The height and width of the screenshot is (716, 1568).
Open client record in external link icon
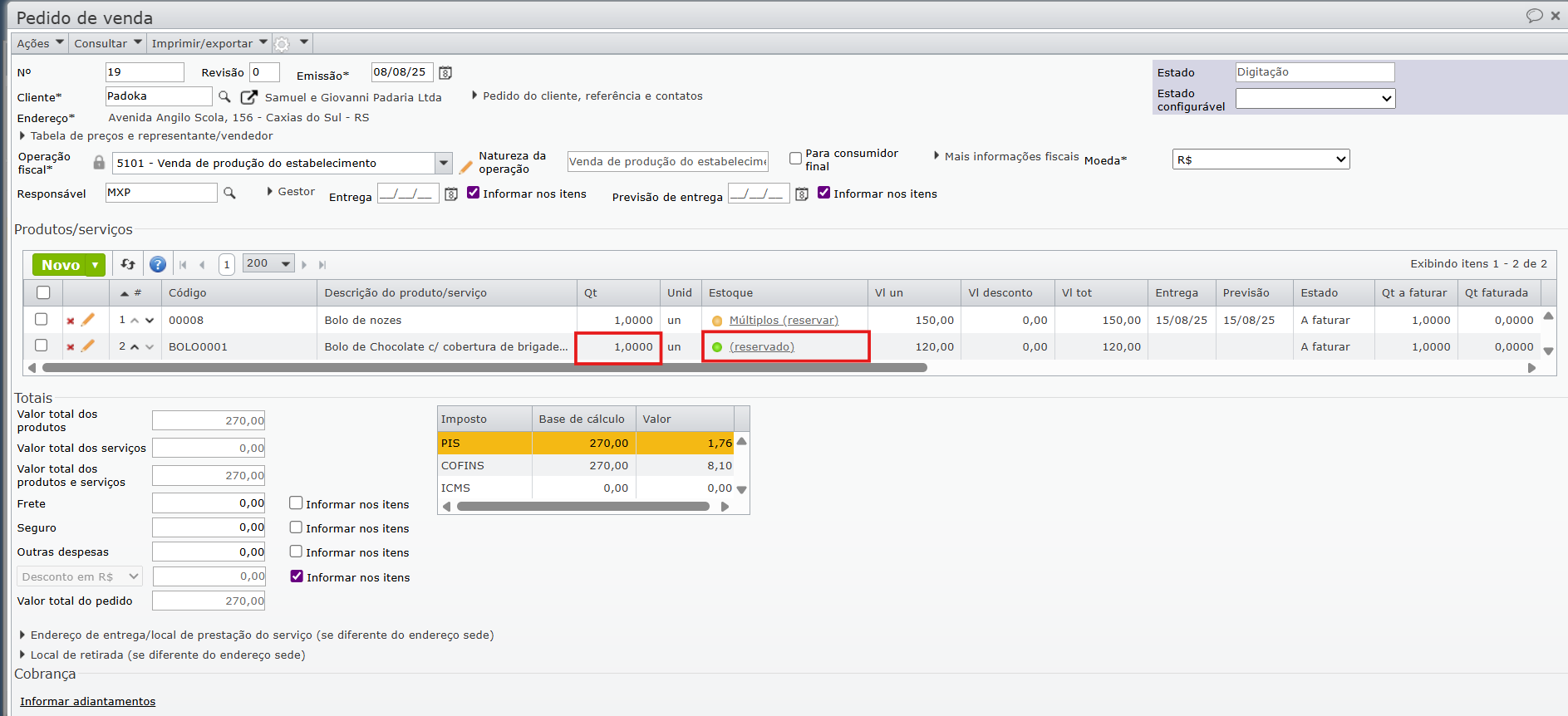tap(248, 97)
